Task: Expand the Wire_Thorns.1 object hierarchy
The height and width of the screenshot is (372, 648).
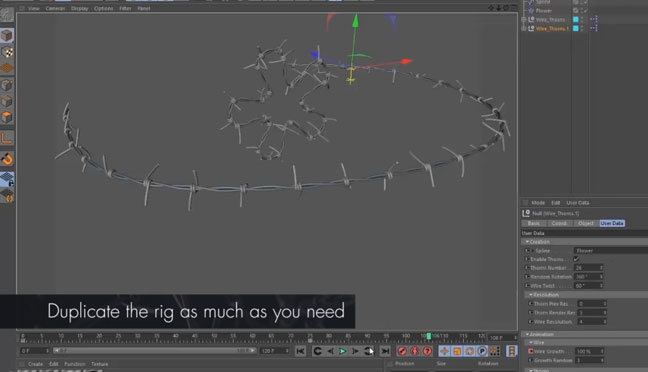Action: tap(524, 28)
